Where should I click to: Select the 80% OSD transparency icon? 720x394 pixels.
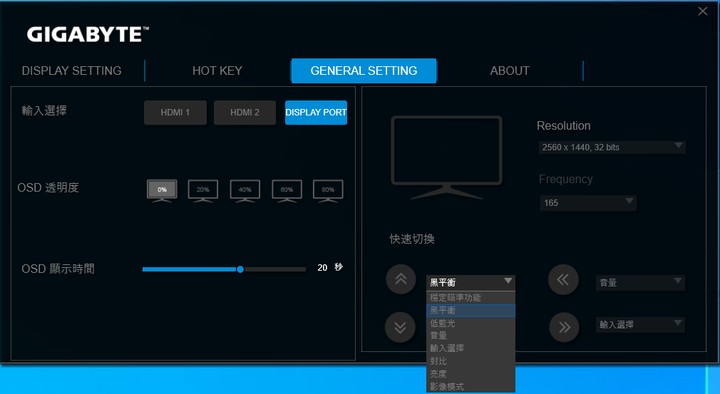point(328,191)
